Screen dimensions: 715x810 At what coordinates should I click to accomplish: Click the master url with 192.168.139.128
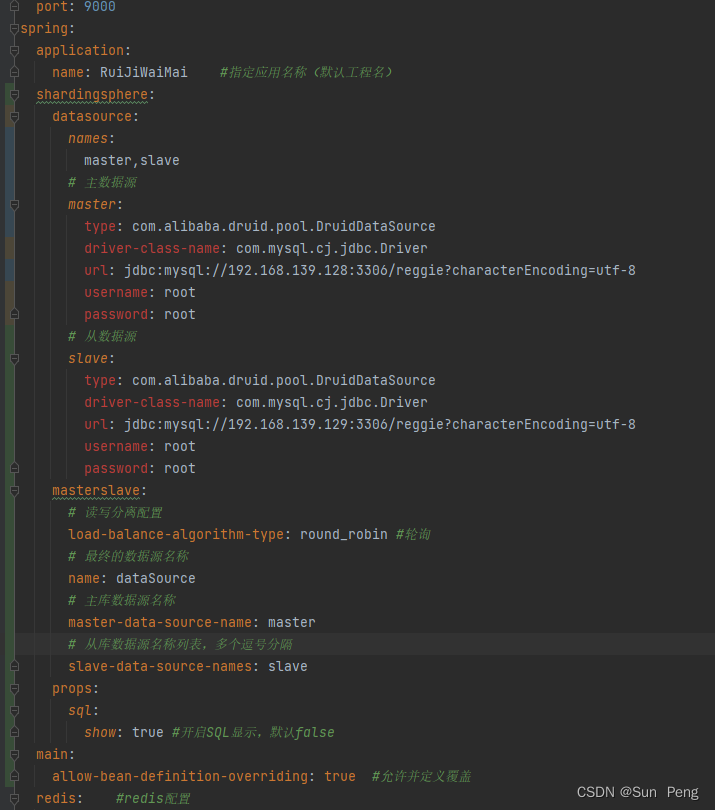(380, 271)
